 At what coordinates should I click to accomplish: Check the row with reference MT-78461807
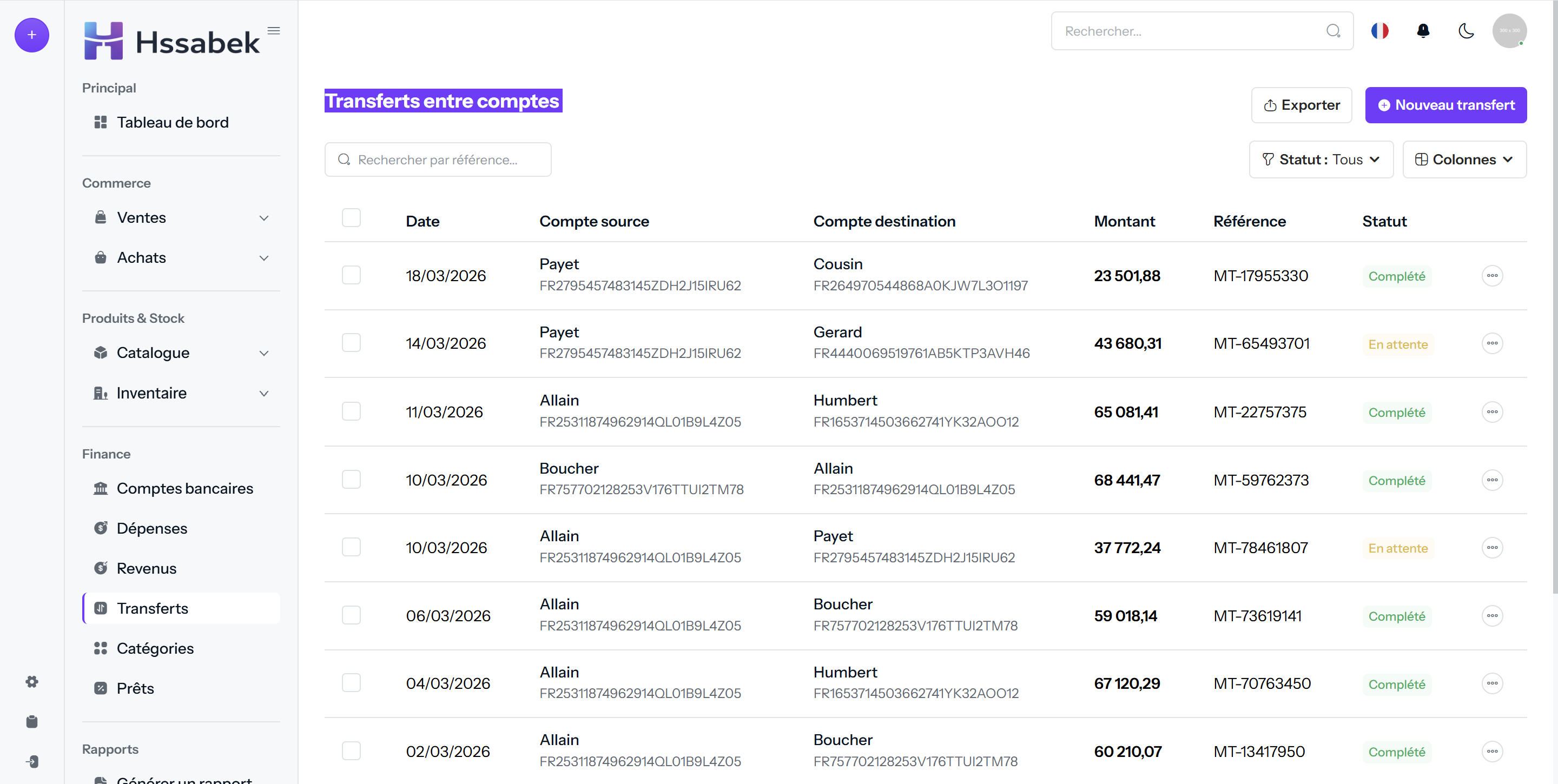(351, 548)
